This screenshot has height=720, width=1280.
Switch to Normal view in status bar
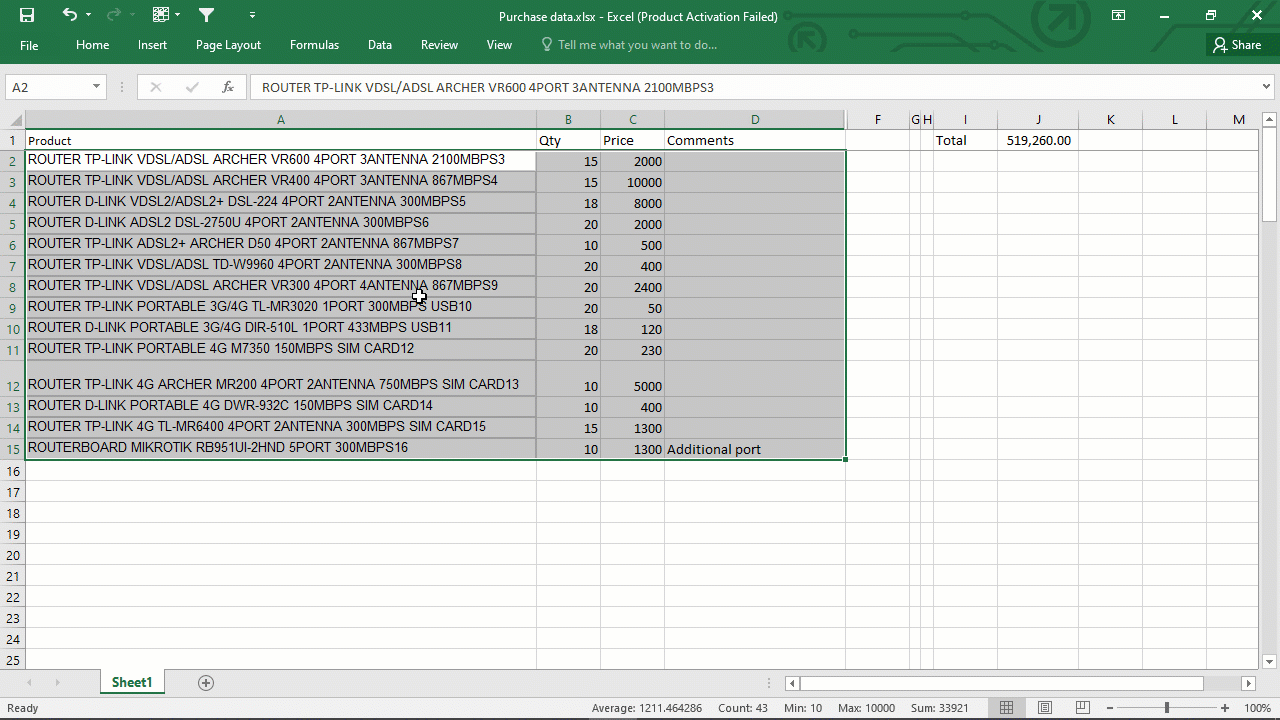(1007, 708)
